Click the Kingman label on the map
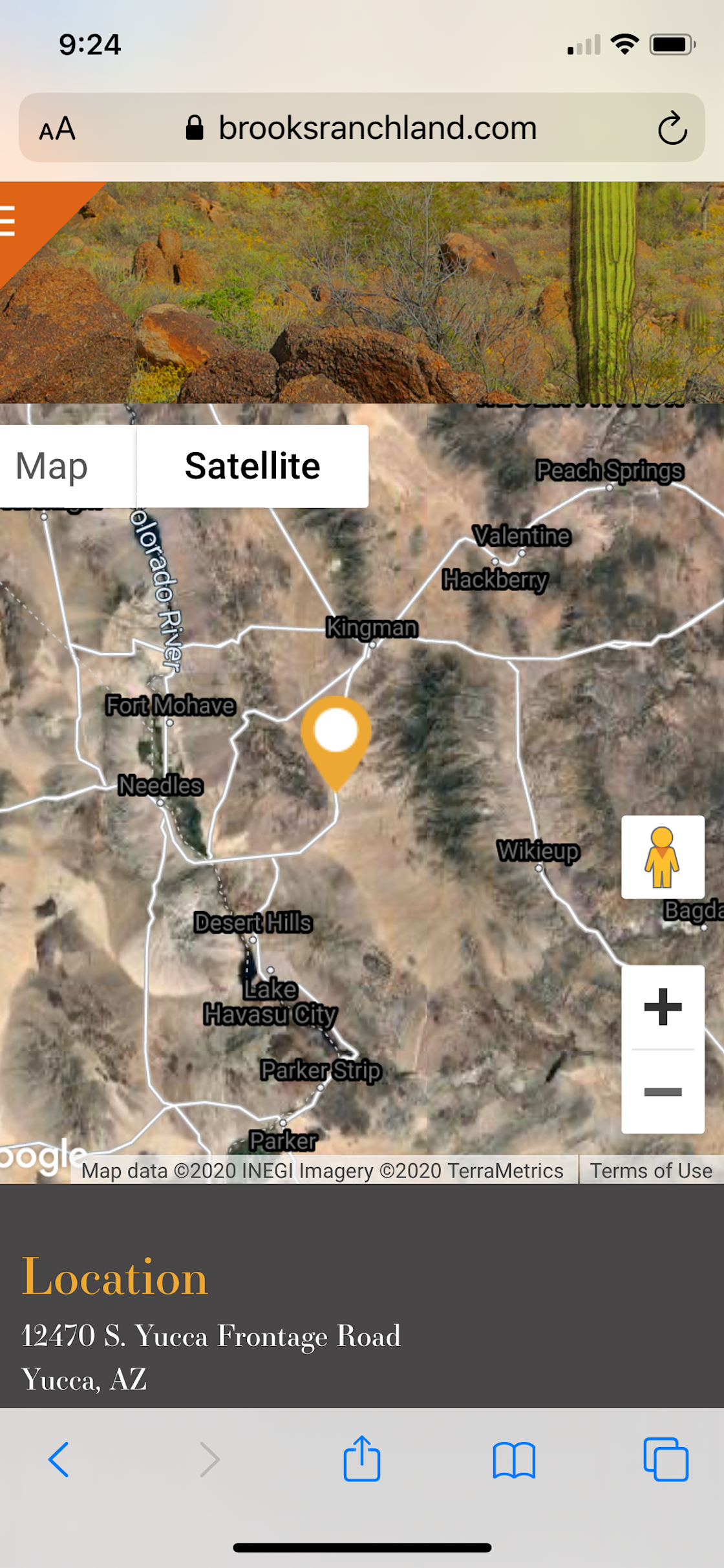The height and width of the screenshot is (1568, 724). tap(372, 627)
